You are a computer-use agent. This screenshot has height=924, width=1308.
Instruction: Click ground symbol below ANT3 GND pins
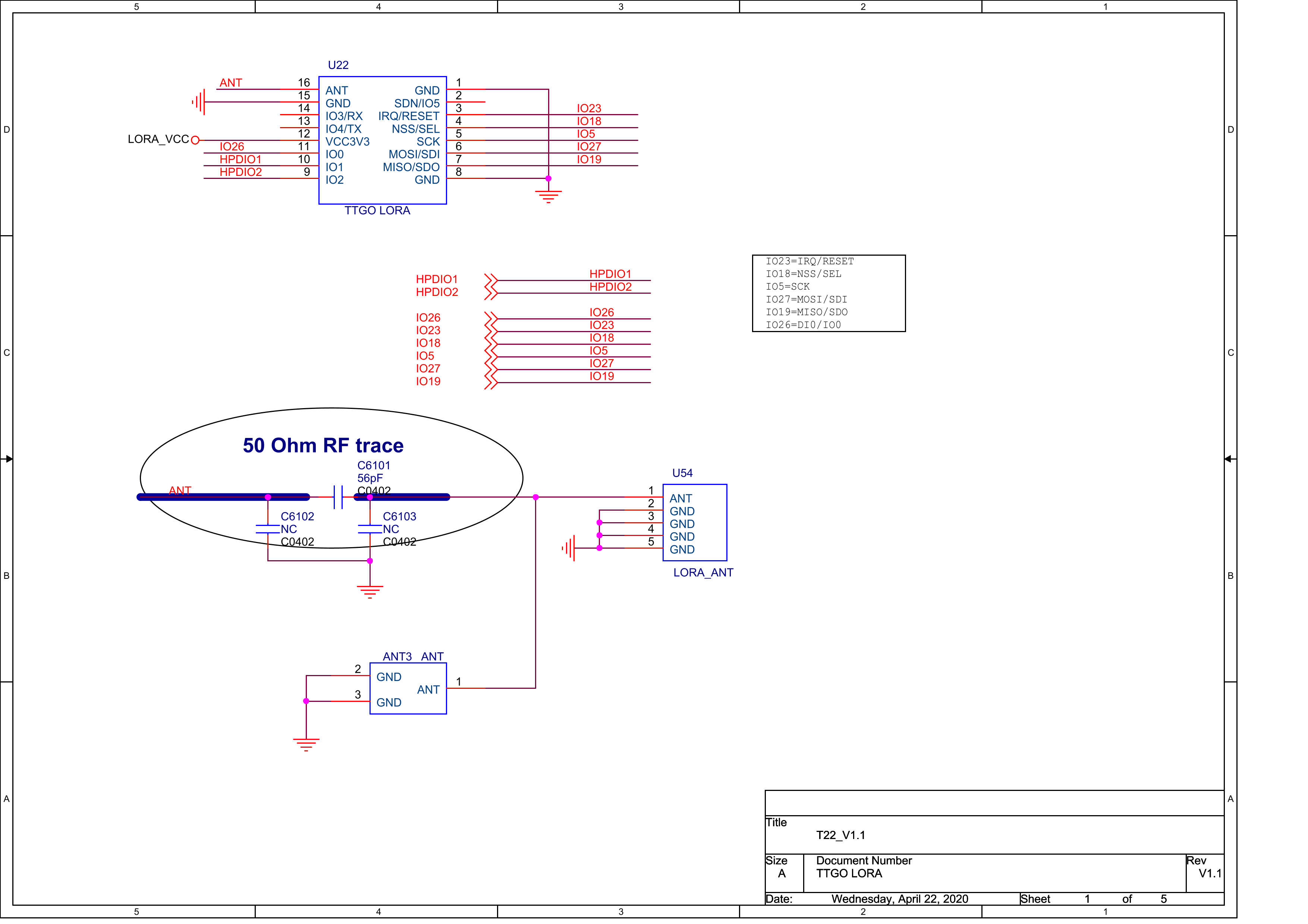point(306,745)
